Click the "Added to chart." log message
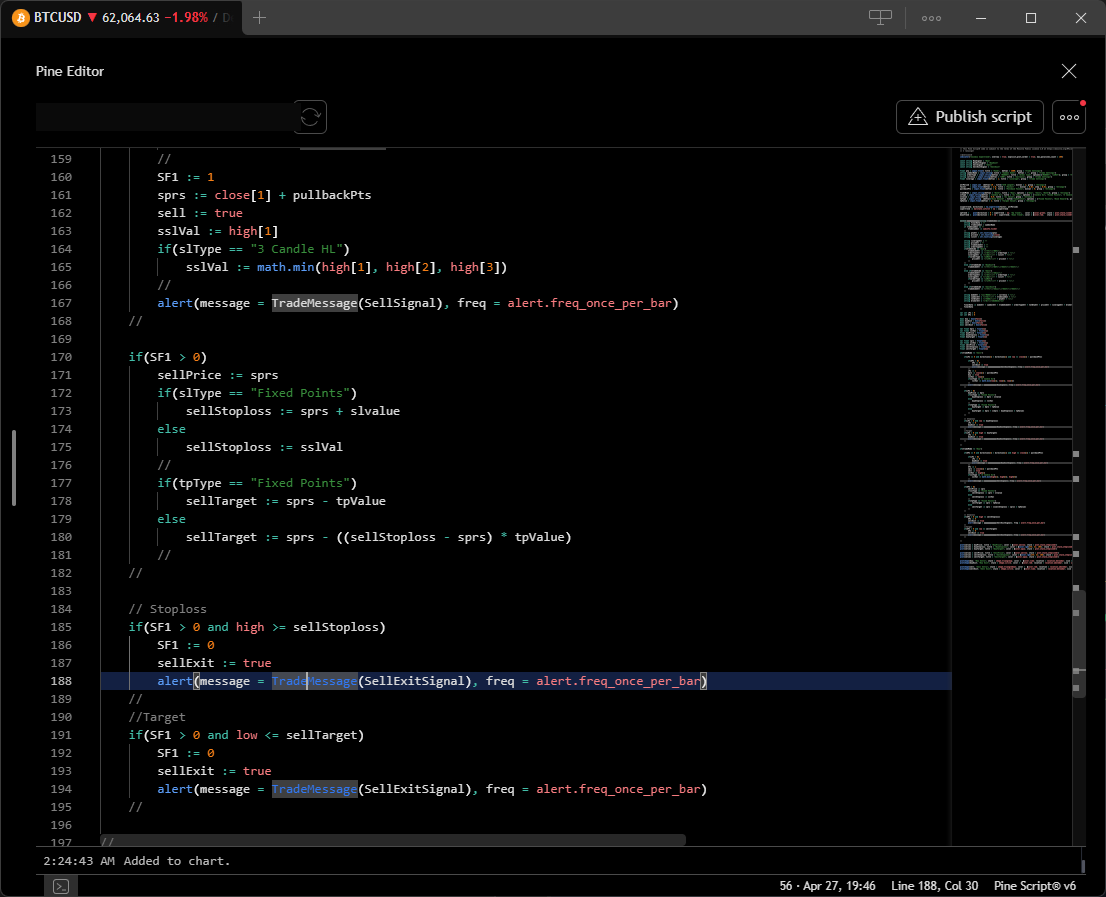Viewport: 1106px width, 897px height. (x=177, y=861)
